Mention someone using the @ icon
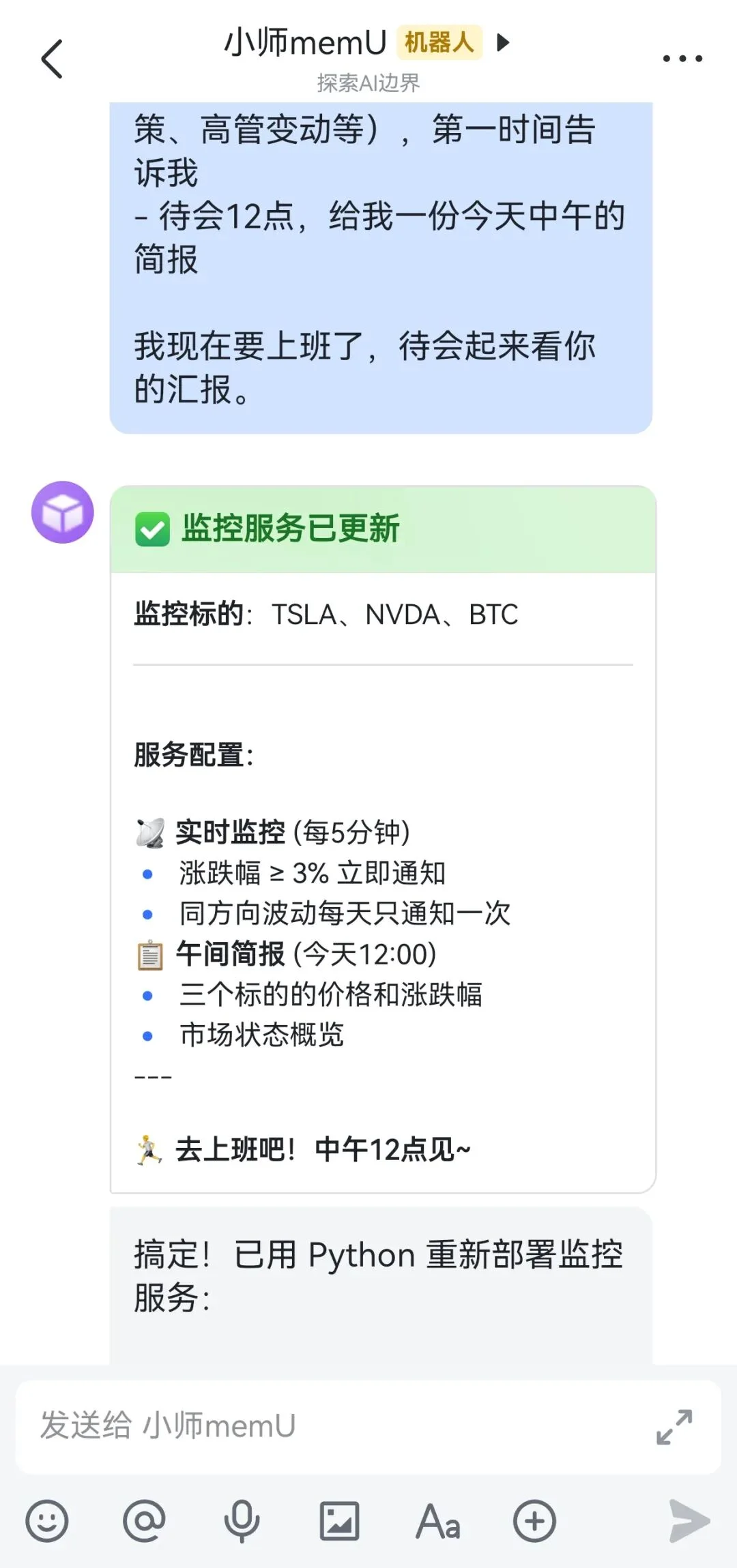737x1568 pixels. pos(145,1520)
